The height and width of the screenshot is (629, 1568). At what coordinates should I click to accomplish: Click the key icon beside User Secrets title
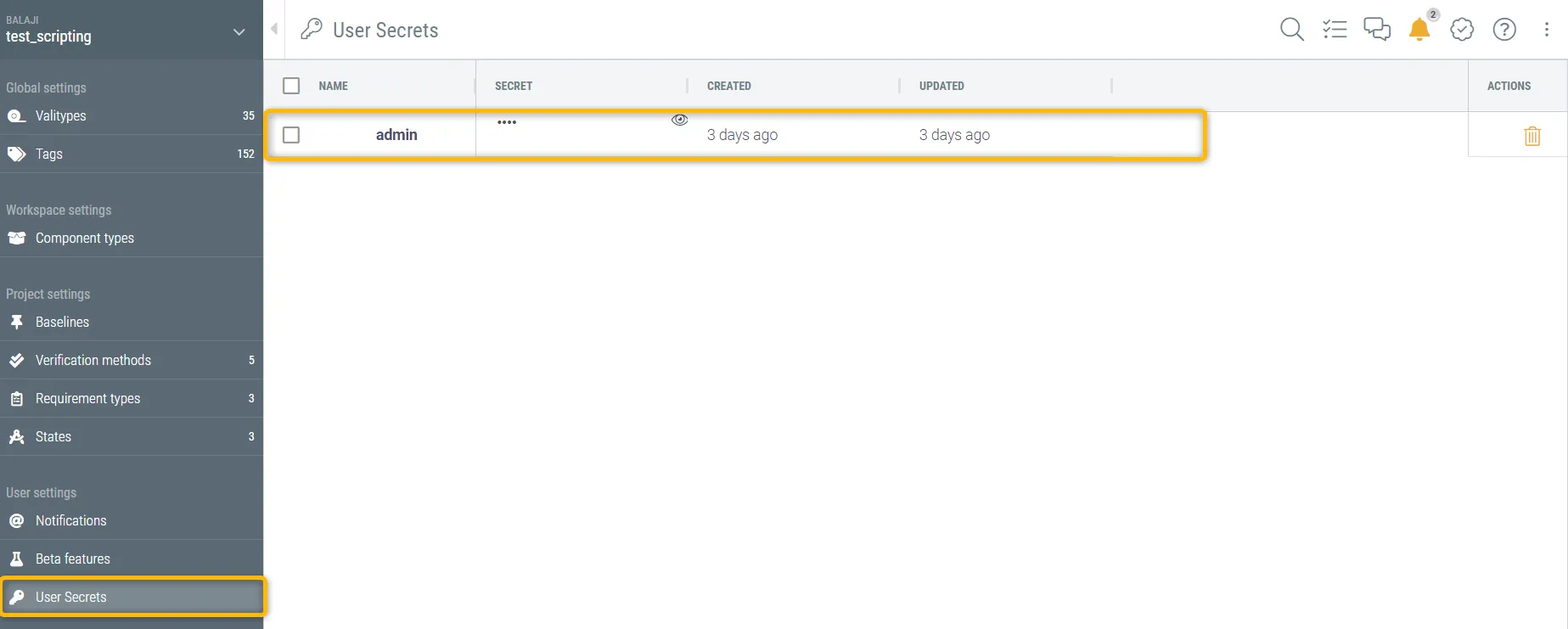pos(312,30)
